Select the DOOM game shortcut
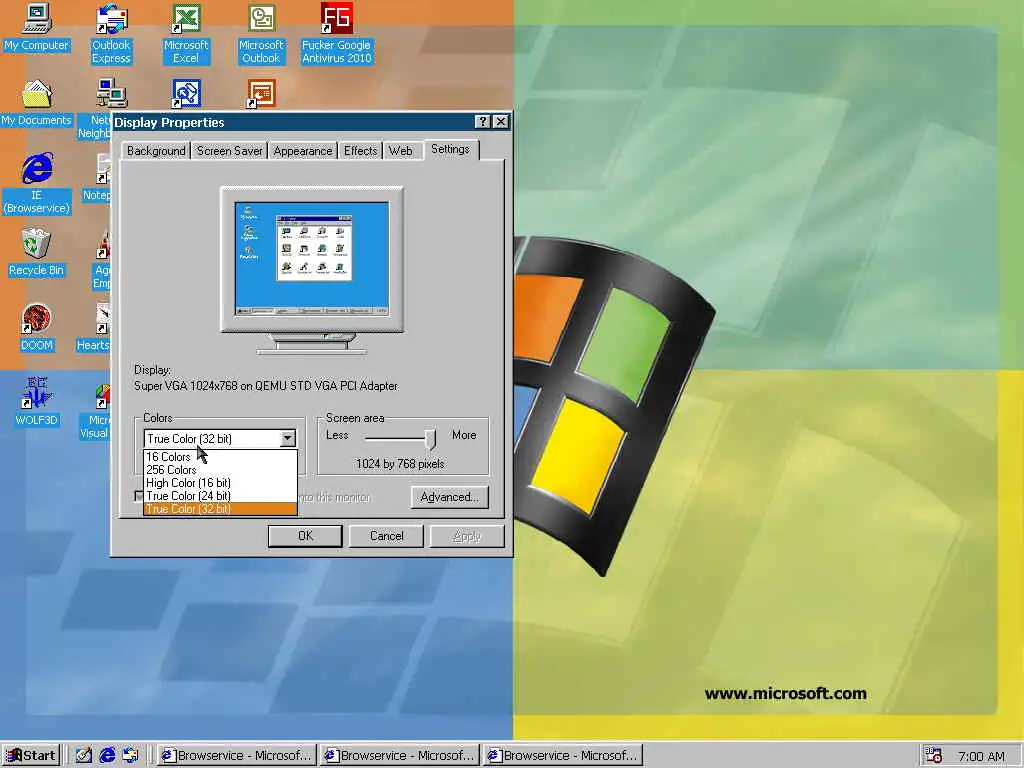The image size is (1024, 768). coord(37,327)
